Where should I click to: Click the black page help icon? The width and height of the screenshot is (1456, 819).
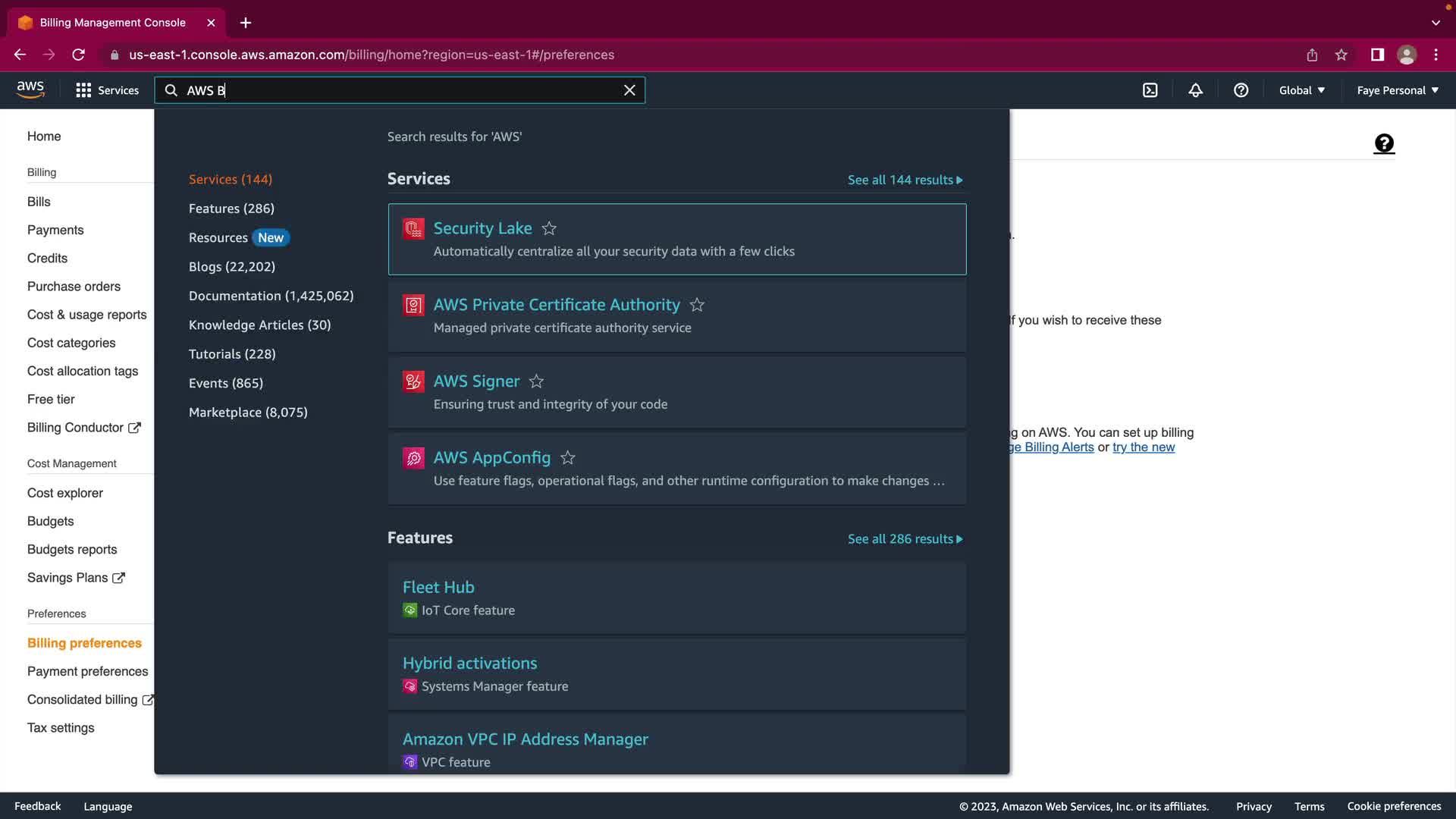(x=1384, y=143)
